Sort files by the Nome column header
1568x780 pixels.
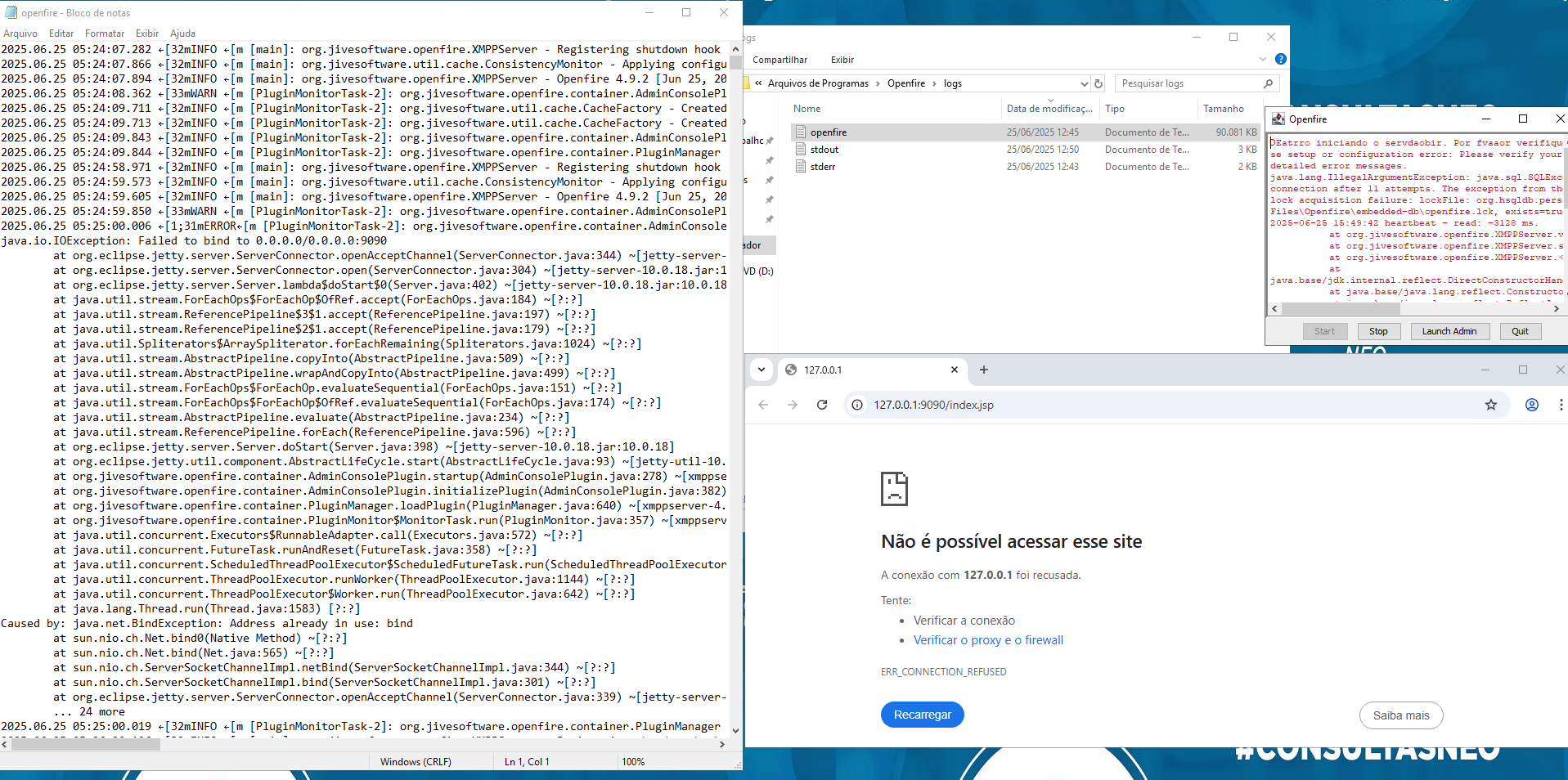(x=807, y=109)
